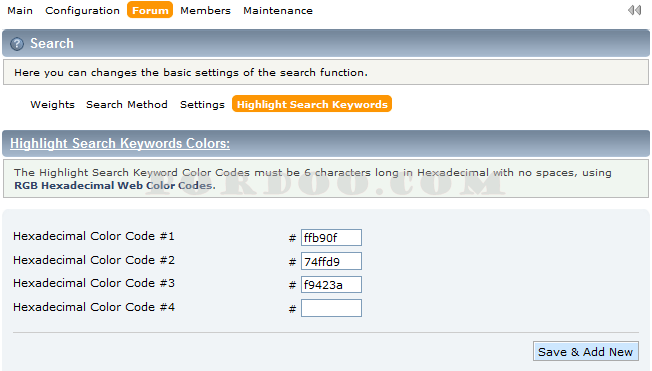Focus the Hexadecimal Color Code #1 field

coord(331,237)
